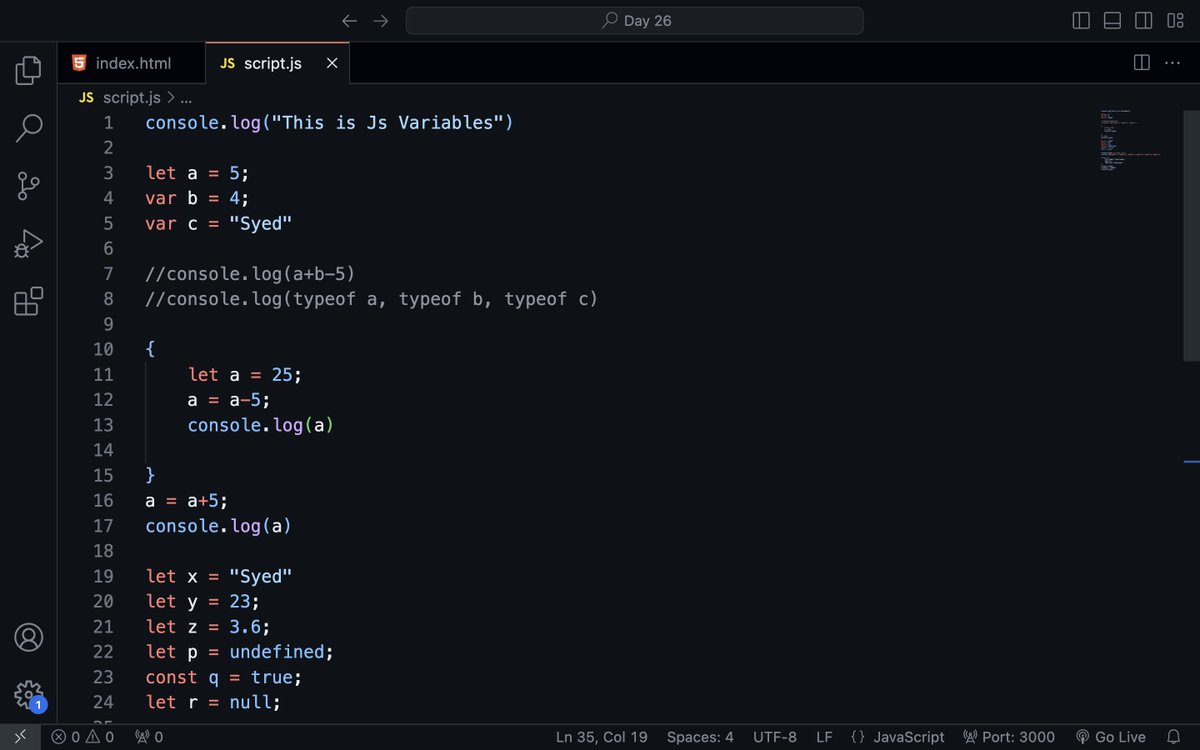Click the text 'a = a-5;'
This screenshot has width=1200, height=750.
(229, 400)
